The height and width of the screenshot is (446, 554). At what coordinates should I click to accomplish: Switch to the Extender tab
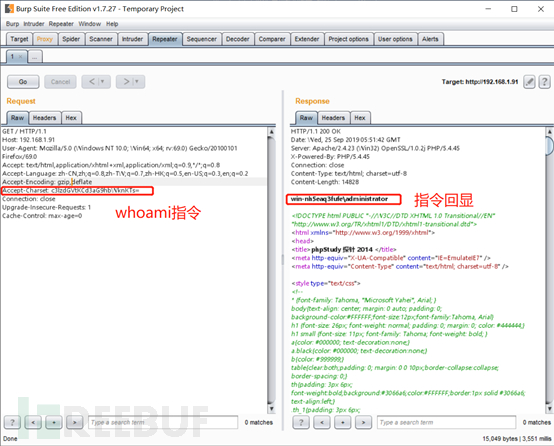click(307, 39)
